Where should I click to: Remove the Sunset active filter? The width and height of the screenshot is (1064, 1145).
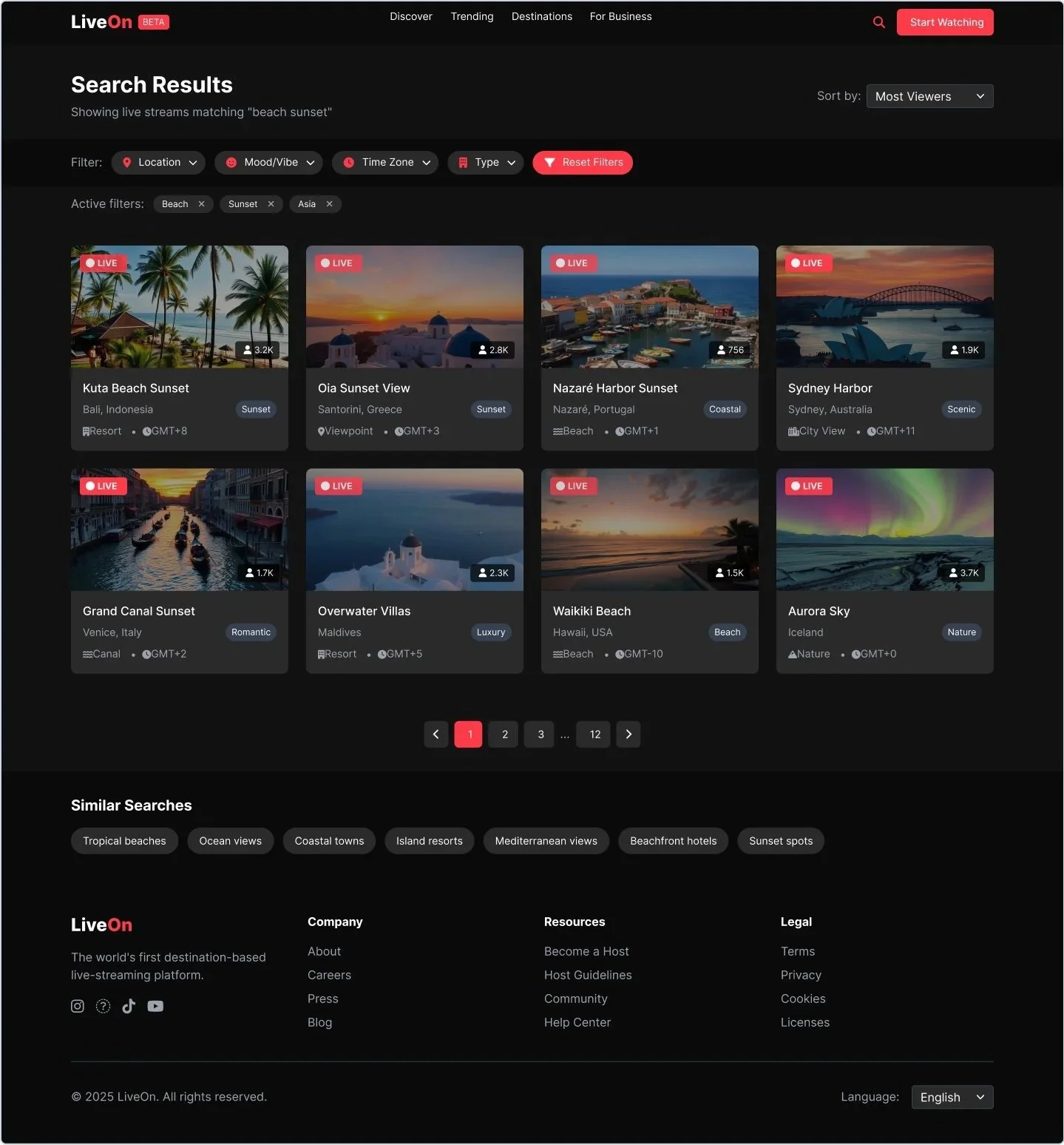[x=271, y=204]
